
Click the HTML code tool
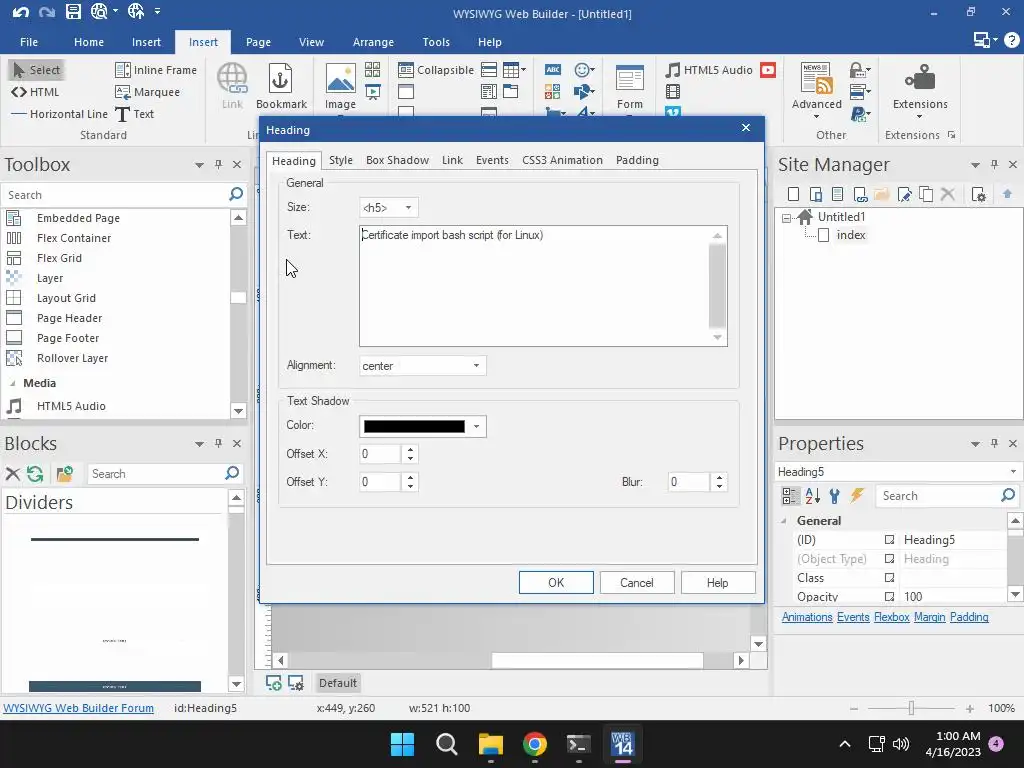[x=35, y=92]
